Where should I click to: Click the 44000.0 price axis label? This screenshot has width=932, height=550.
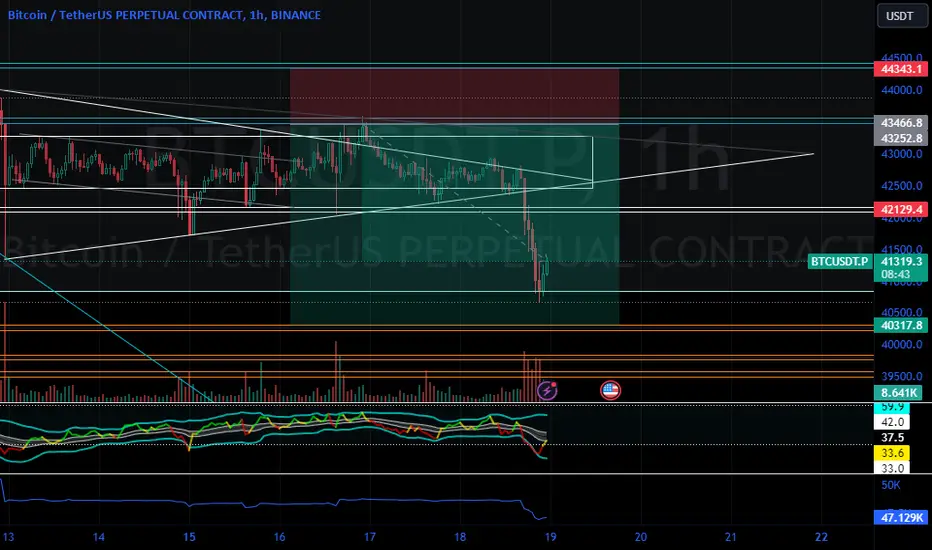tap(901, 90)
